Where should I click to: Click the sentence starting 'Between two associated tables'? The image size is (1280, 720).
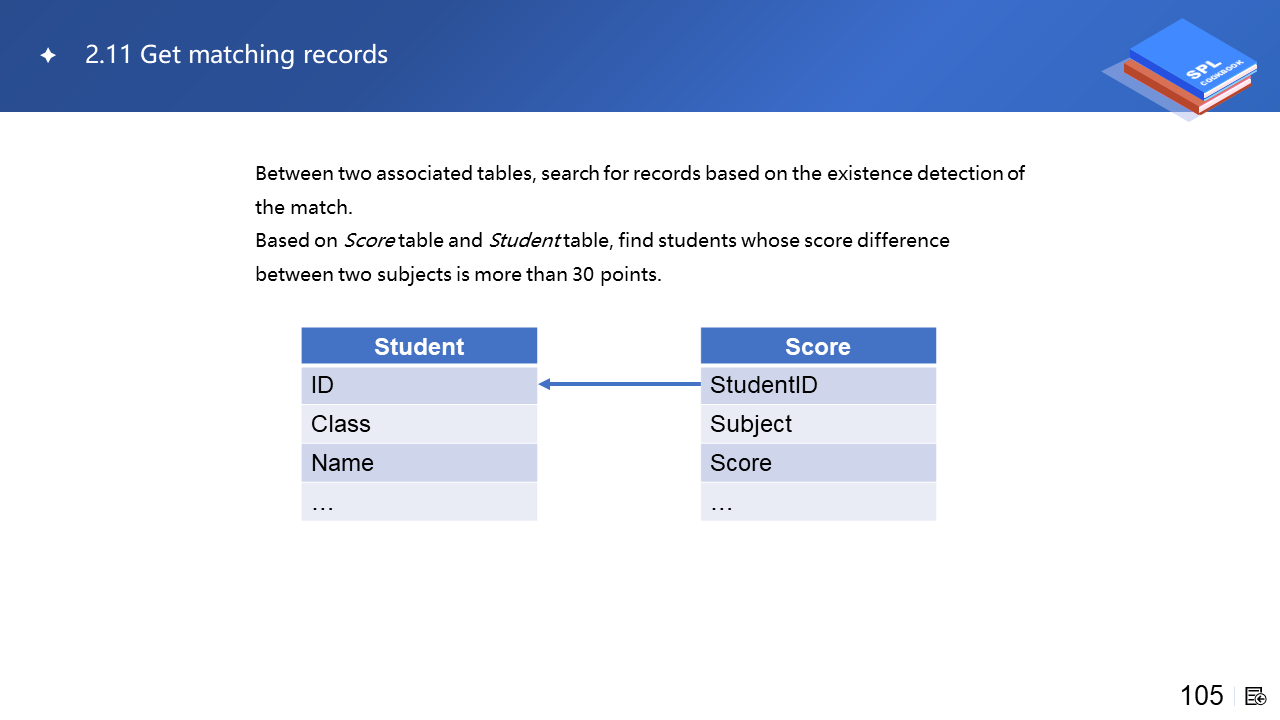pos(640,174)
